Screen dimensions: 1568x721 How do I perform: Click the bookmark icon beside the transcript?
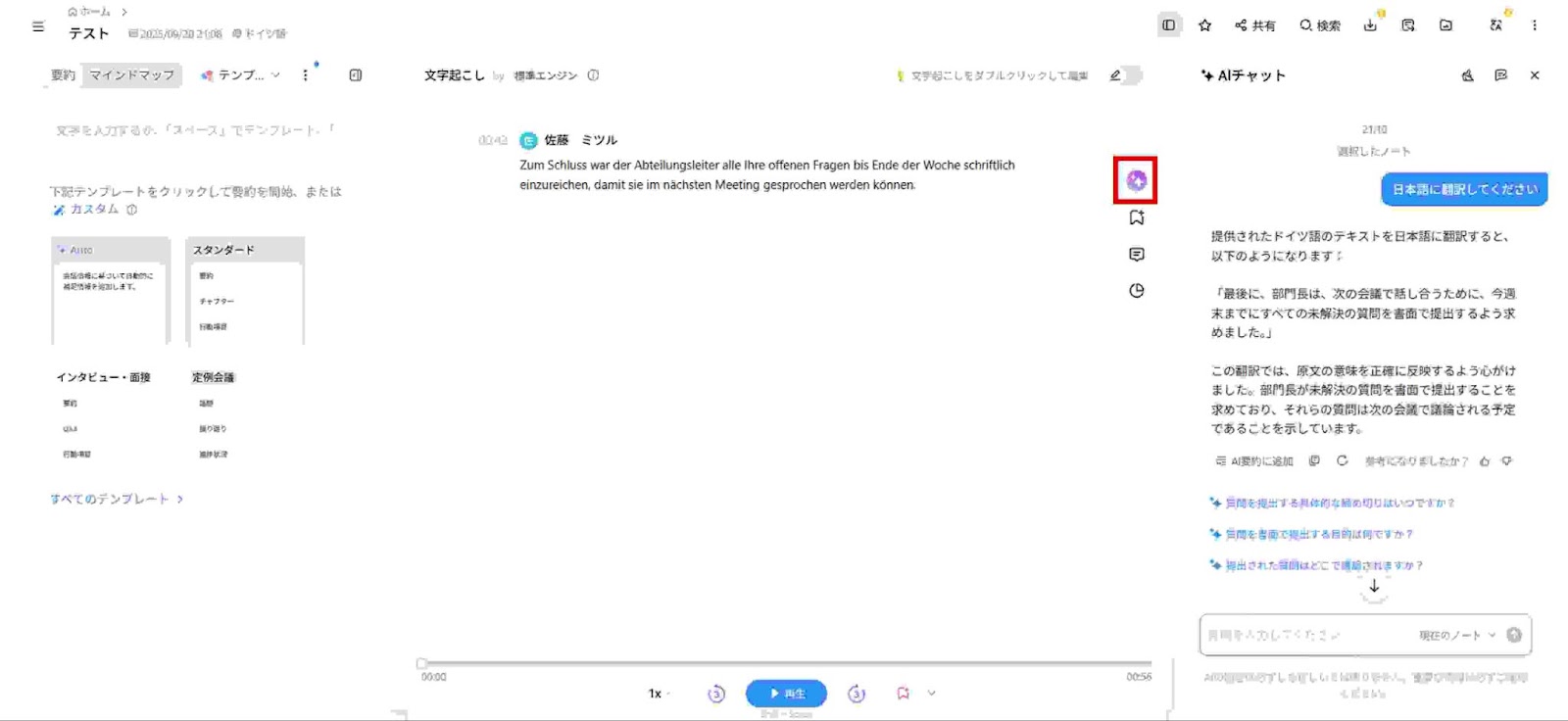click(1136, 217)
